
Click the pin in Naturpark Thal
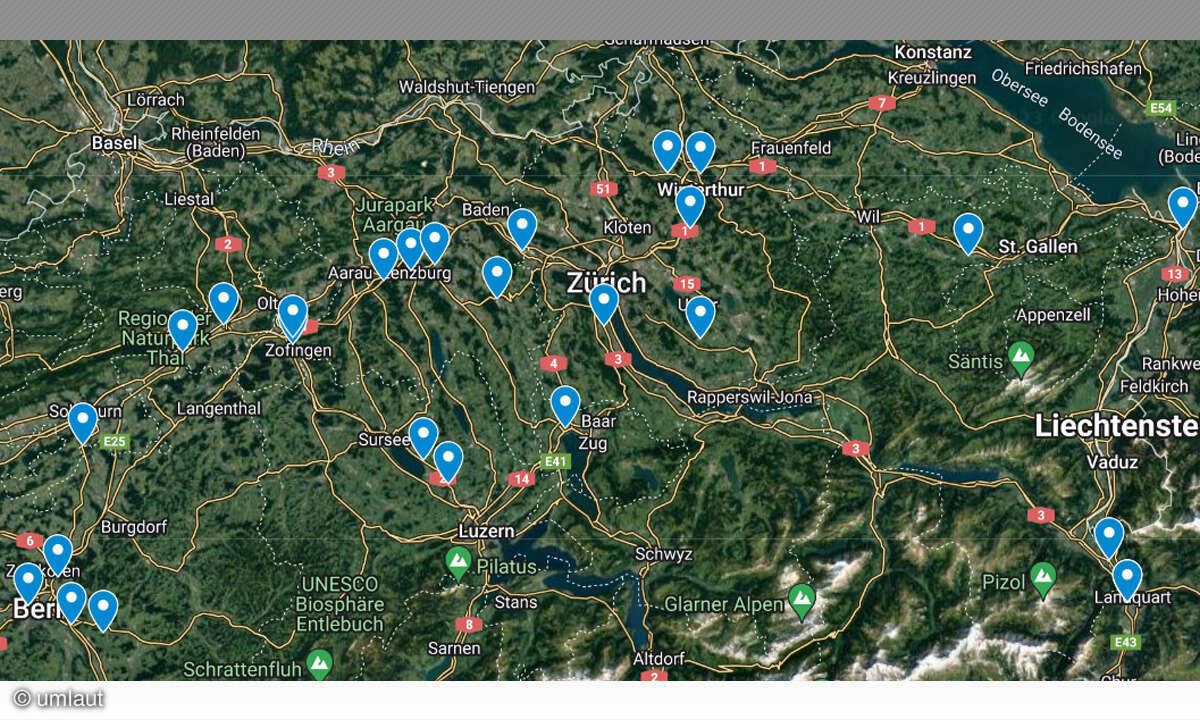click(x=182, y=329)
